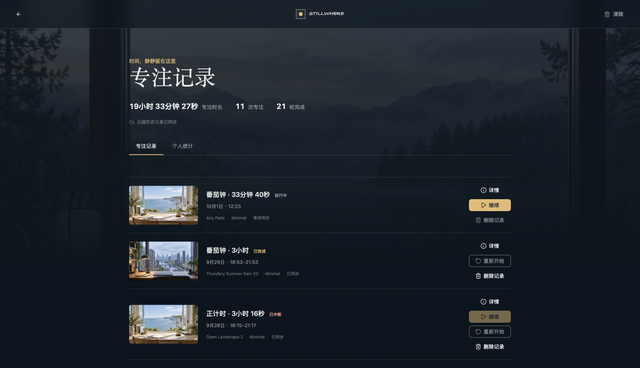Click the date 9月28日 · 18:15–21:17
The width and height of the screenshot is (640, 368).
[x=231, y=326]
